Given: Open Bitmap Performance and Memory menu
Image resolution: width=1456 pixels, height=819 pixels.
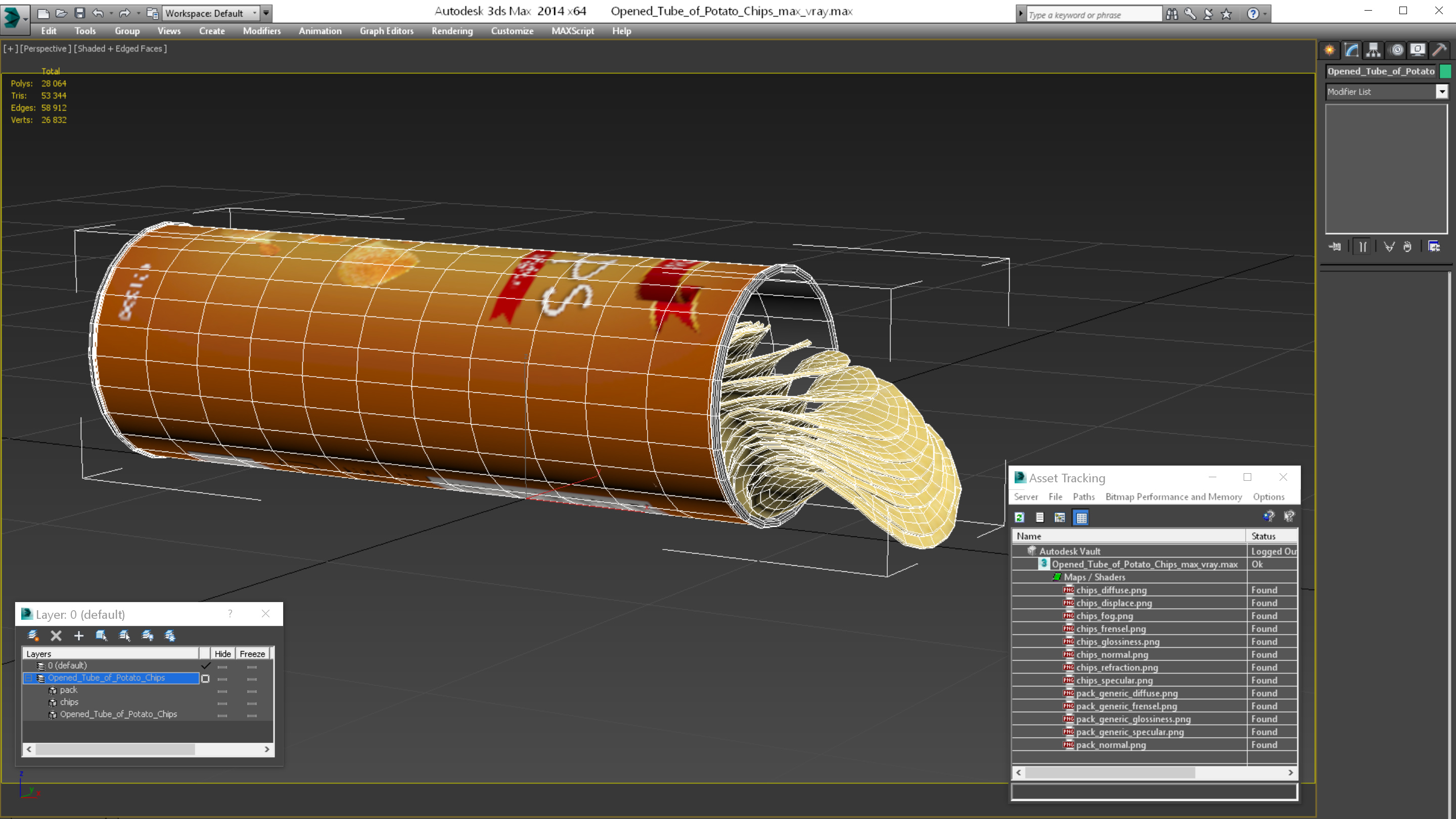Looking at the screenshot, I should pos(1173,497).
